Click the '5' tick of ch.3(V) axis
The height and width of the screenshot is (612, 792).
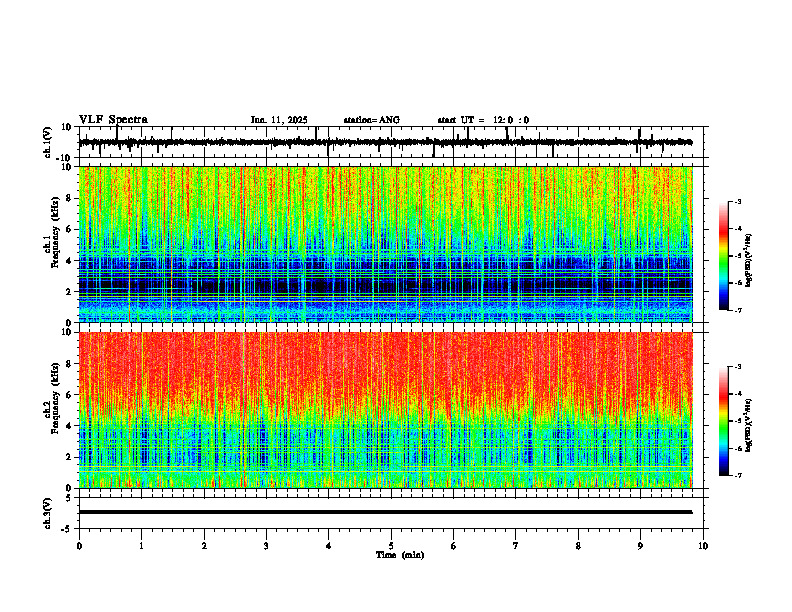pyautogui.click(x=69, y=498)
